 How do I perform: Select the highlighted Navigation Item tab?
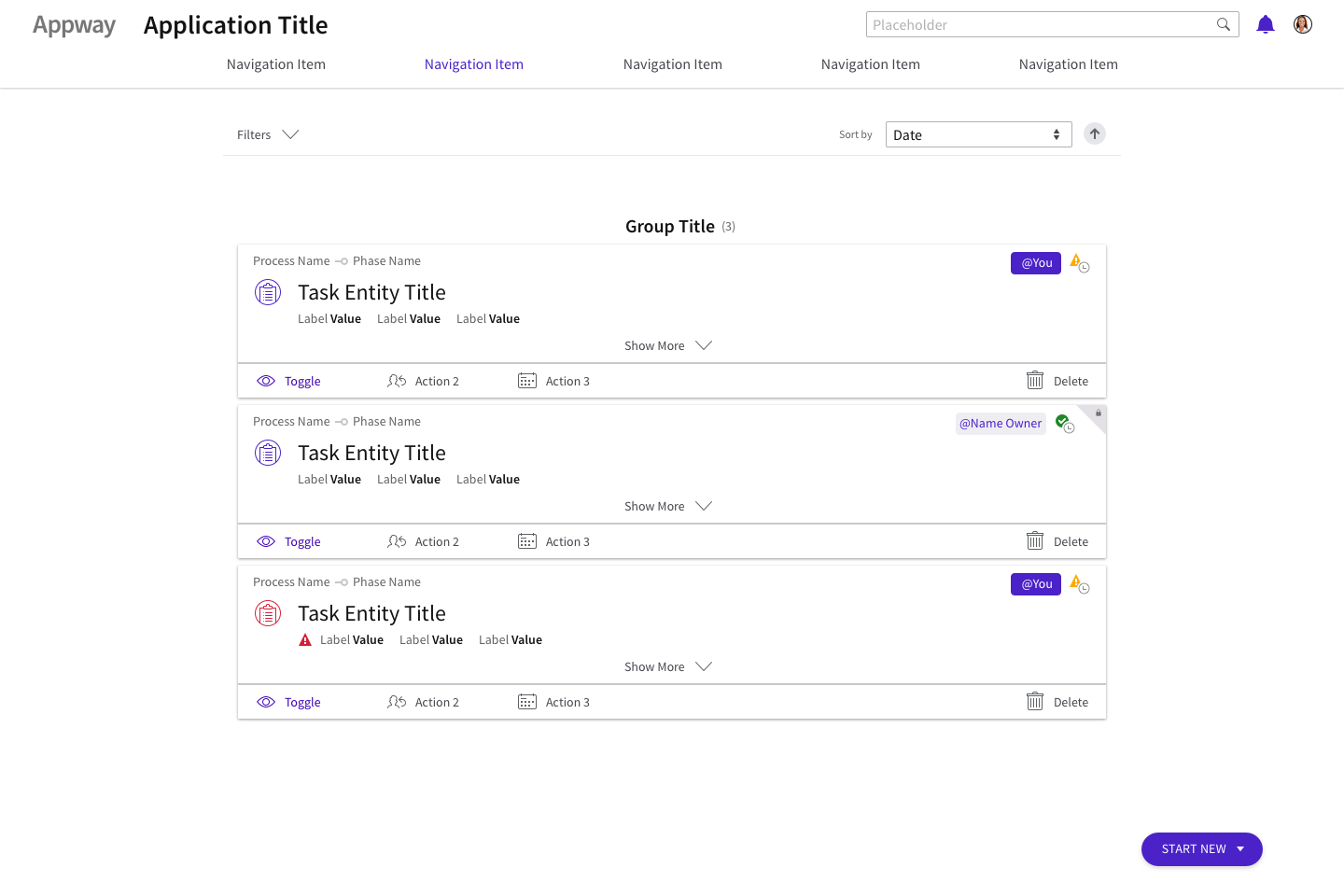474,63
